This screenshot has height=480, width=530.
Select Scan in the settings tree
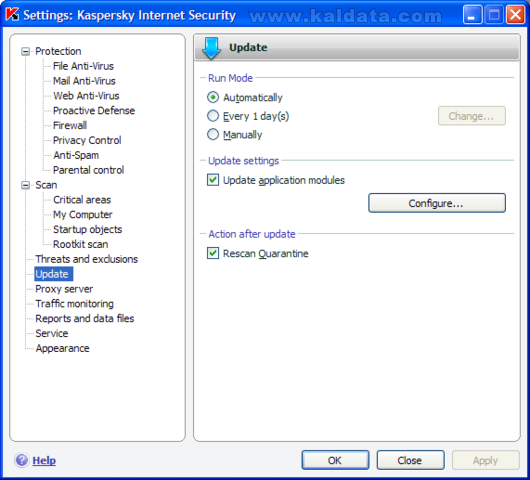46,185
